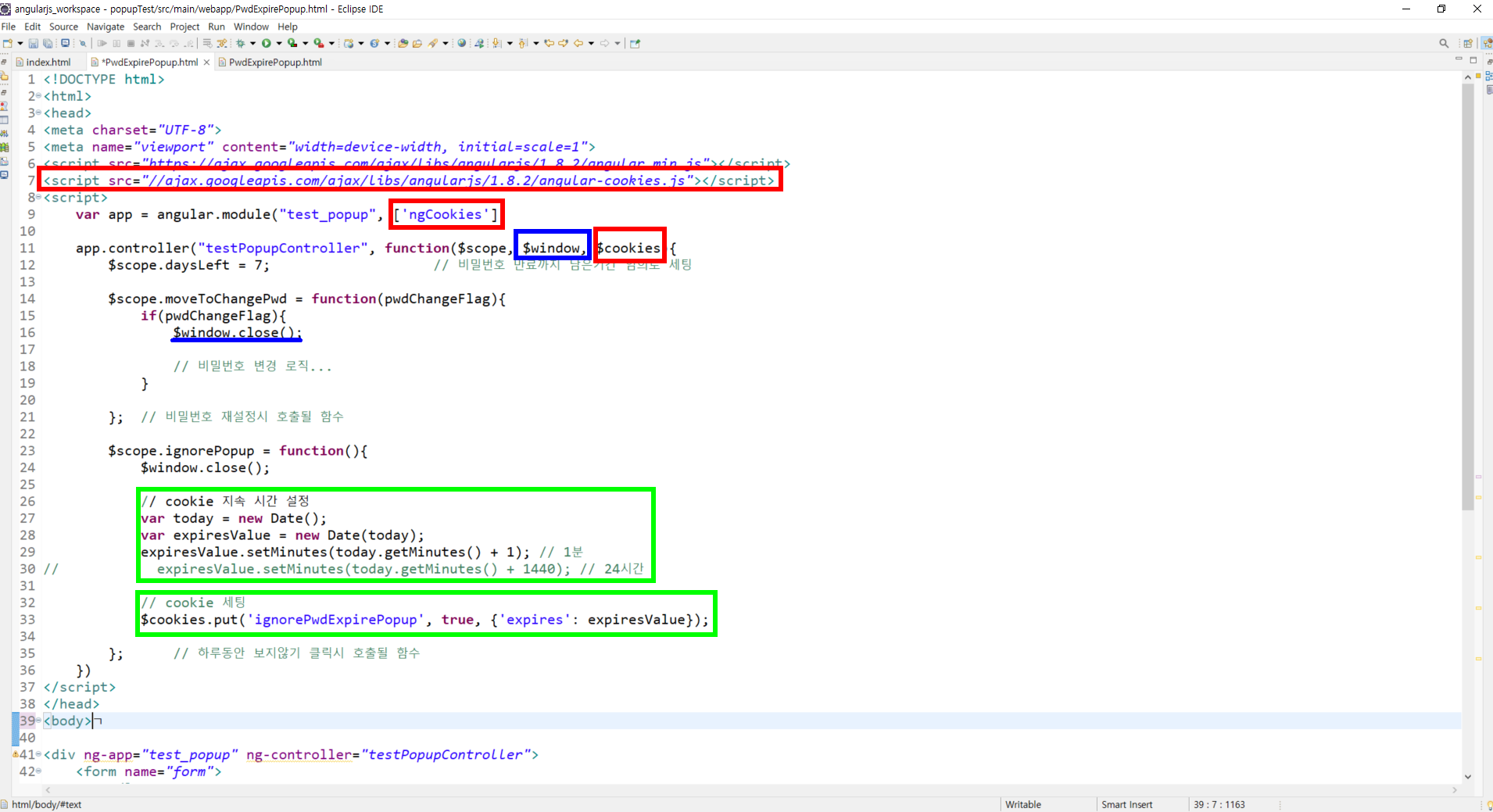Viewport: 1493px width, 812px height.
Task: Click the Pin Editor icon
Action: coord(635,43)
